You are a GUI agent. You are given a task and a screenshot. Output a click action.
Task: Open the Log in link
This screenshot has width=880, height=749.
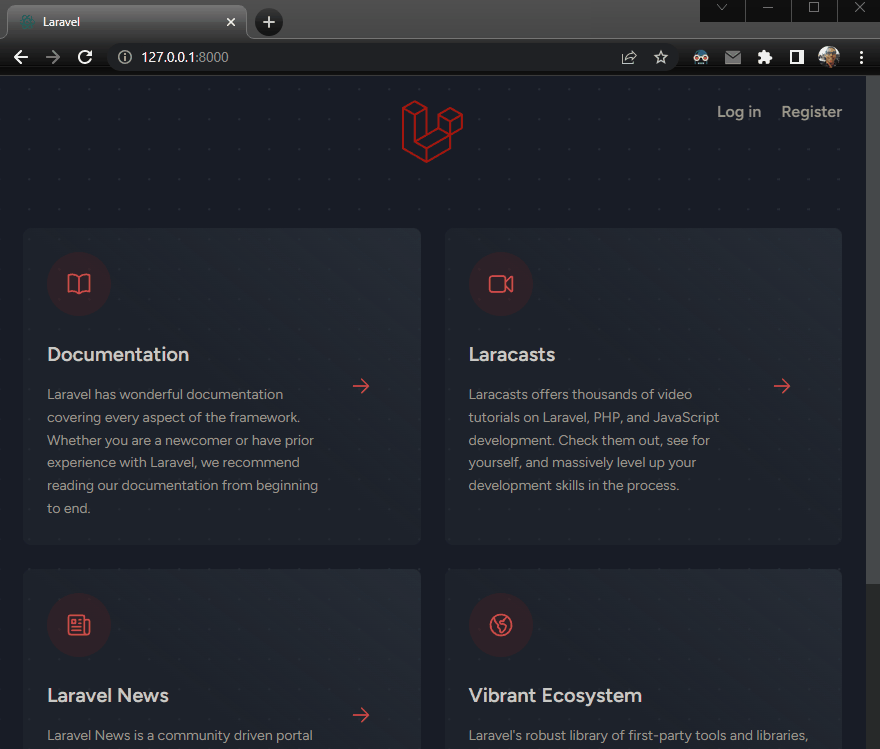coord(739,112)
